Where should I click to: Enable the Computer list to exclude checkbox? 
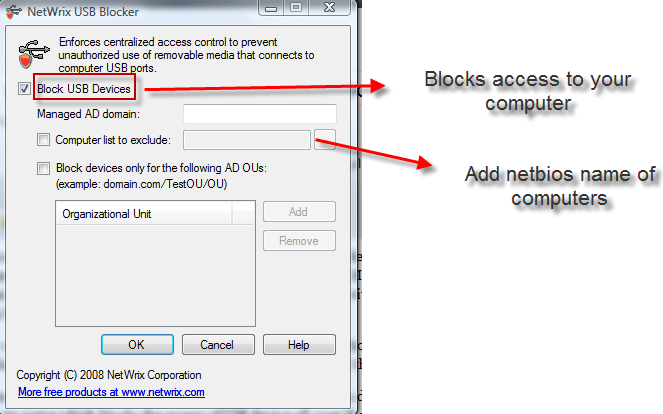click(43, 140)
